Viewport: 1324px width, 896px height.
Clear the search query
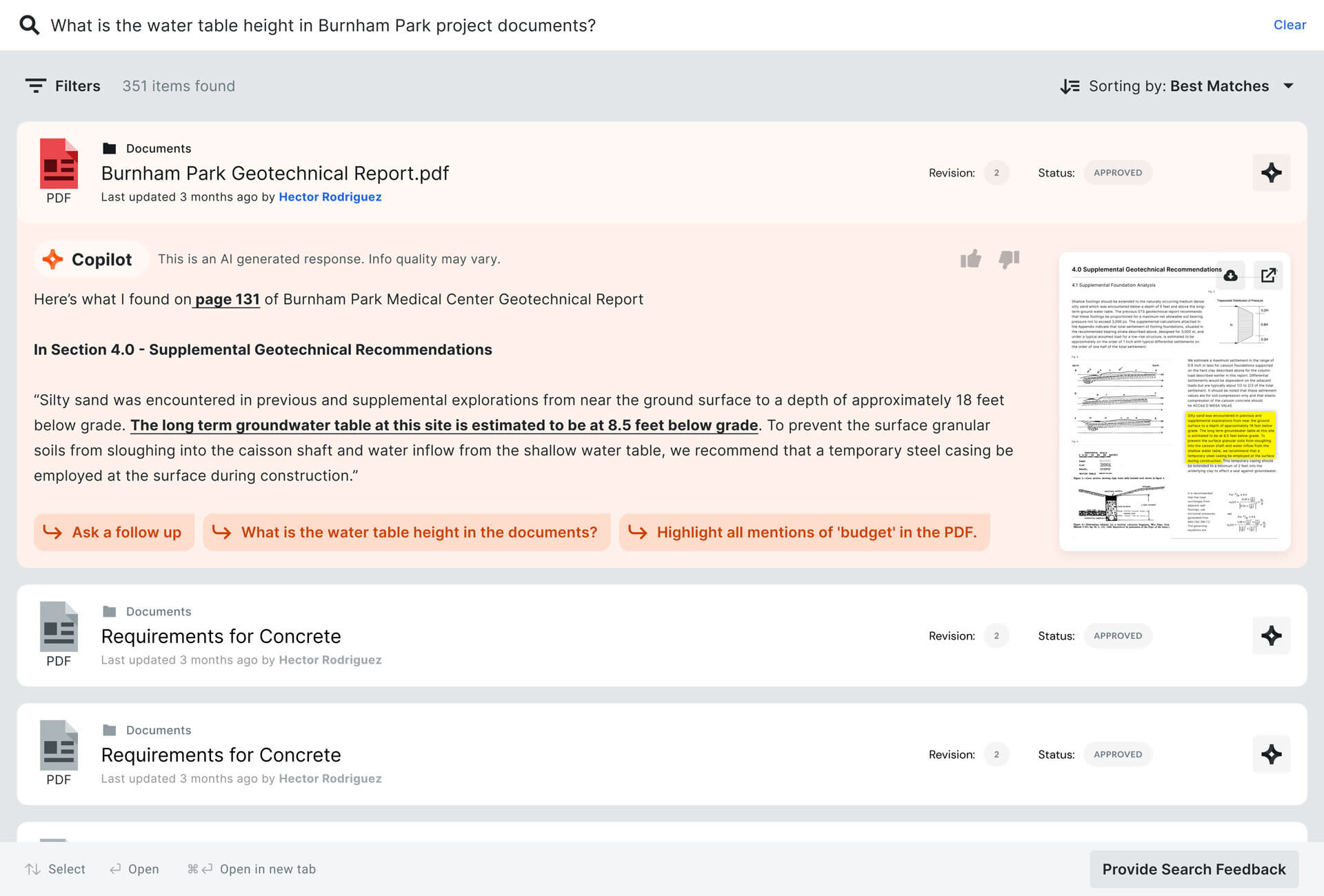coord(1289,25)
